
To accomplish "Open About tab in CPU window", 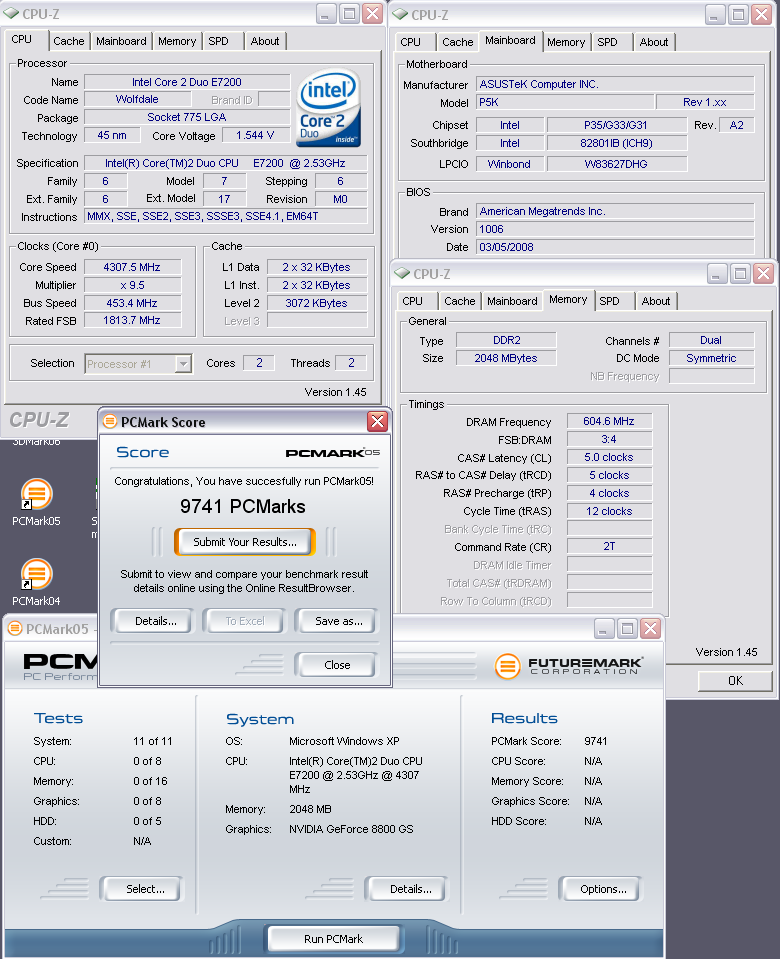I will (x=265, y=41).
